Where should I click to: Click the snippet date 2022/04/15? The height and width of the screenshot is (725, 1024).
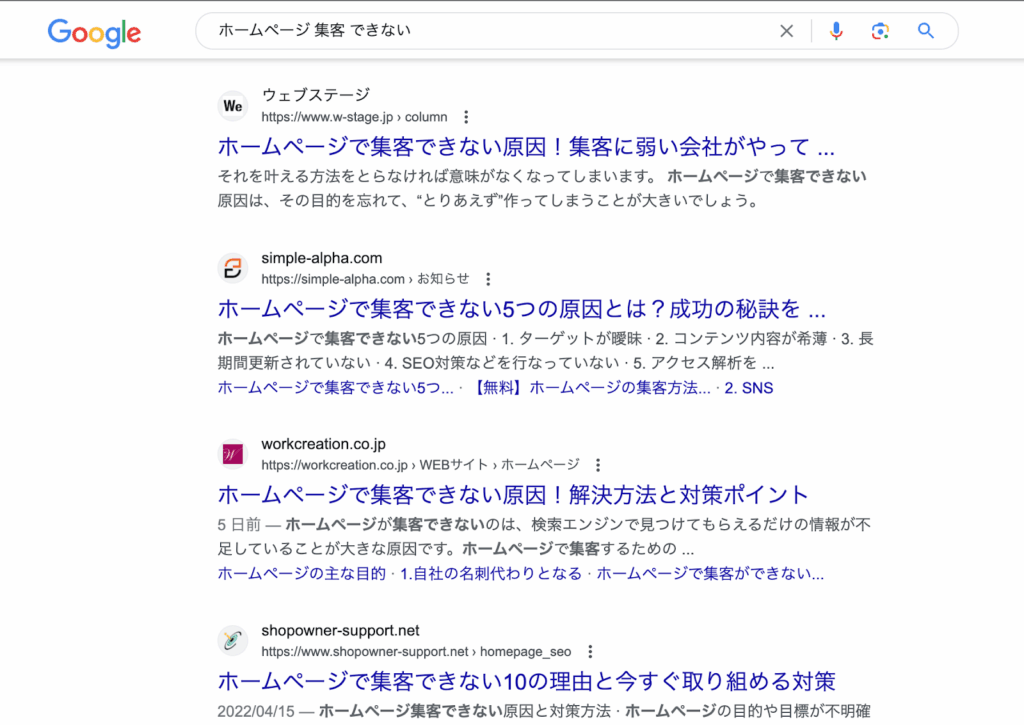click(256, 711)
